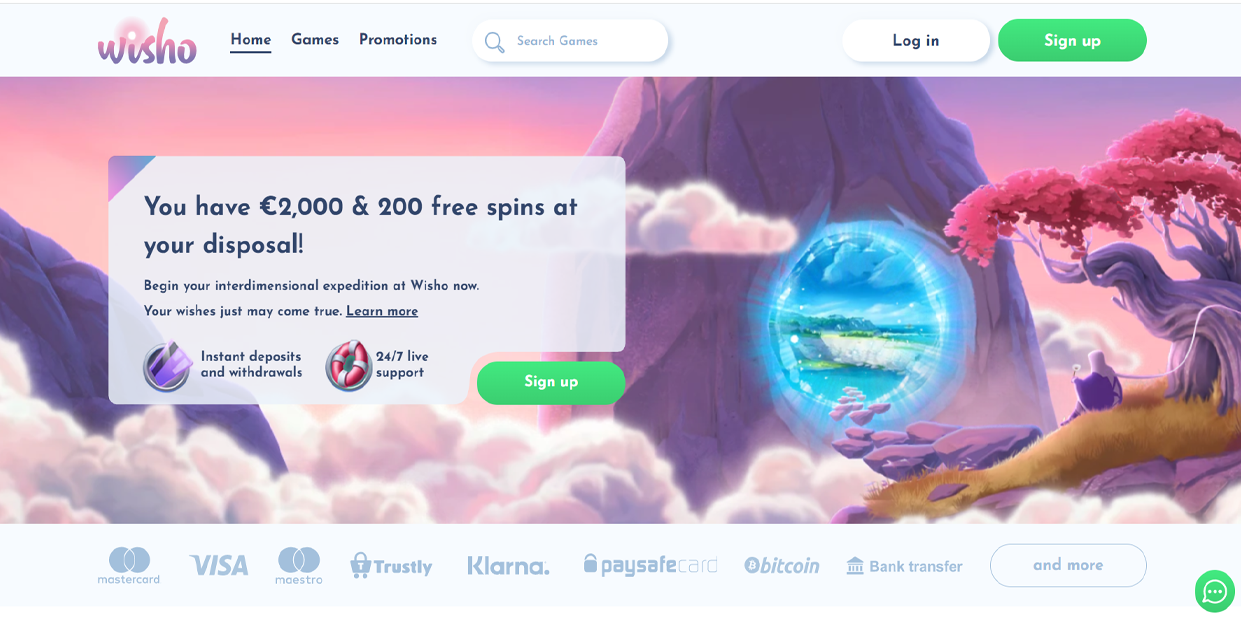Click the Bitcoin payment logo
Viewport: 1241px width, 622px height.
782,566
